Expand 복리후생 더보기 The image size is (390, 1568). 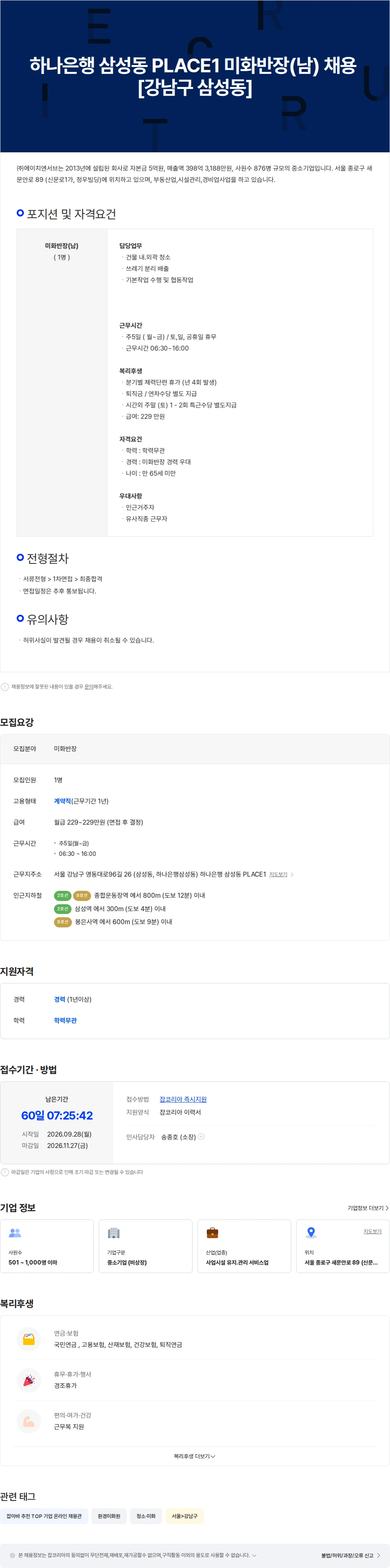click(x=195, y=1456)
